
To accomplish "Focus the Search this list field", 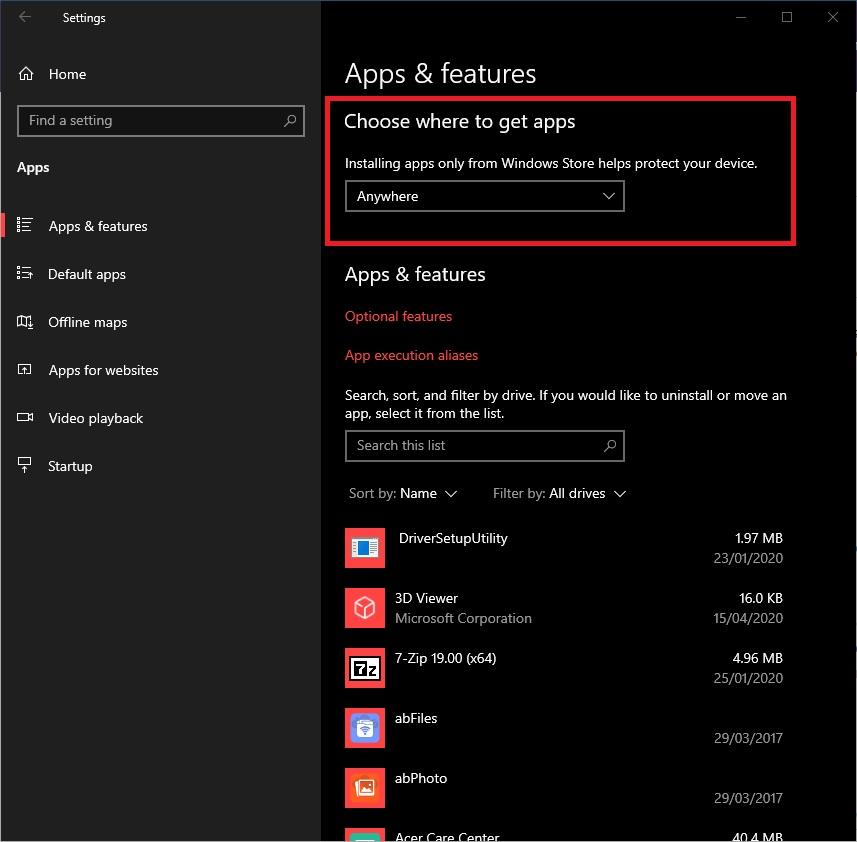I will tap(475, 445).
